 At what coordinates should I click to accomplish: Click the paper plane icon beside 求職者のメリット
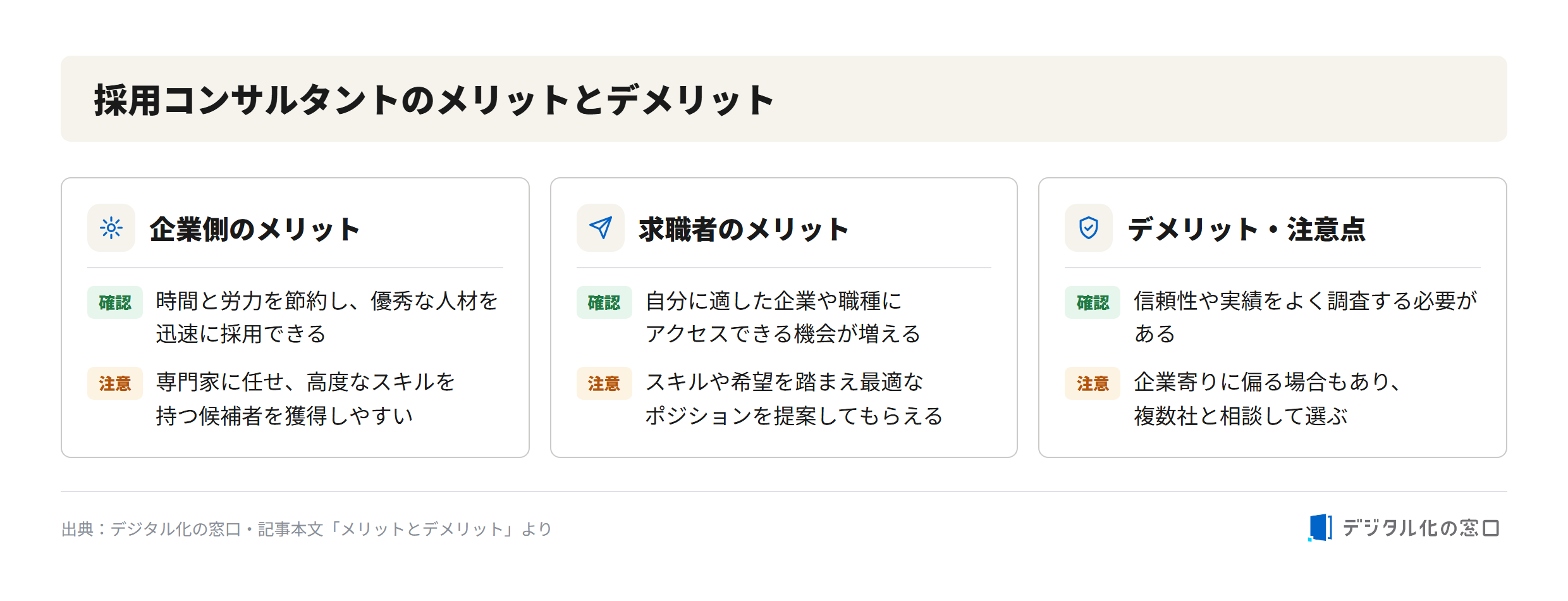(x=601, y=228)
